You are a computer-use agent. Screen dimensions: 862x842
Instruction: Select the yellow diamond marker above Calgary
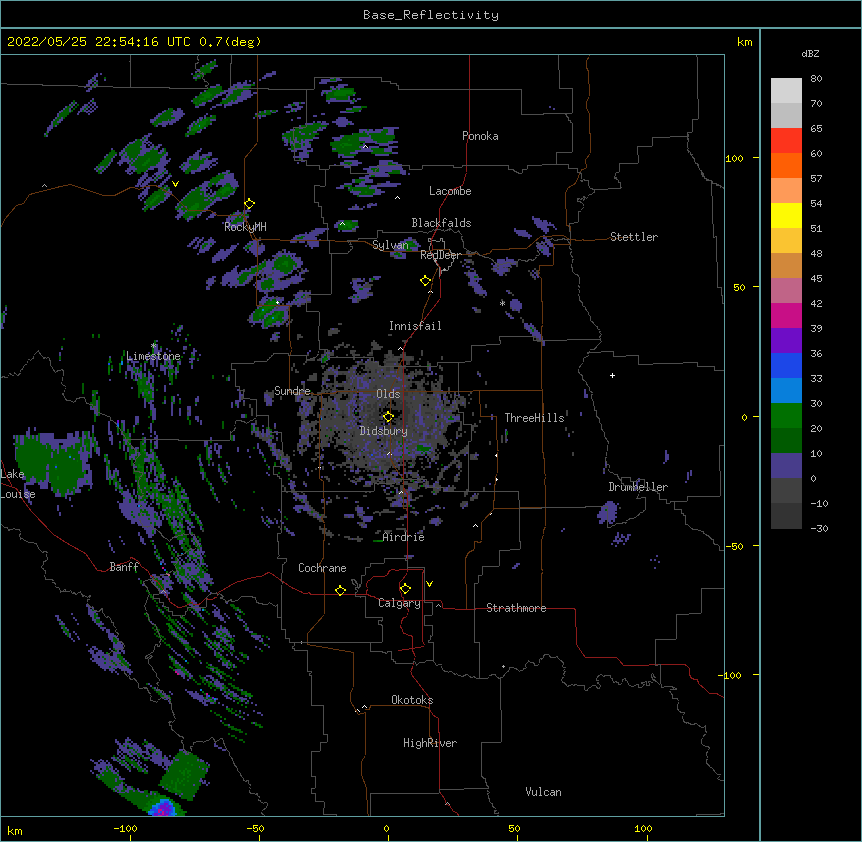coord(405,589)
